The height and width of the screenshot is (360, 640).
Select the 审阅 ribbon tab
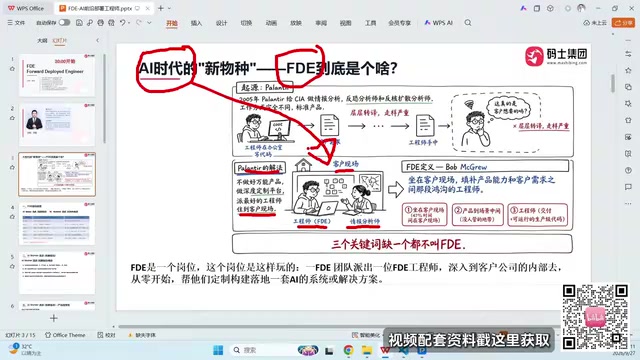point(321,23)
